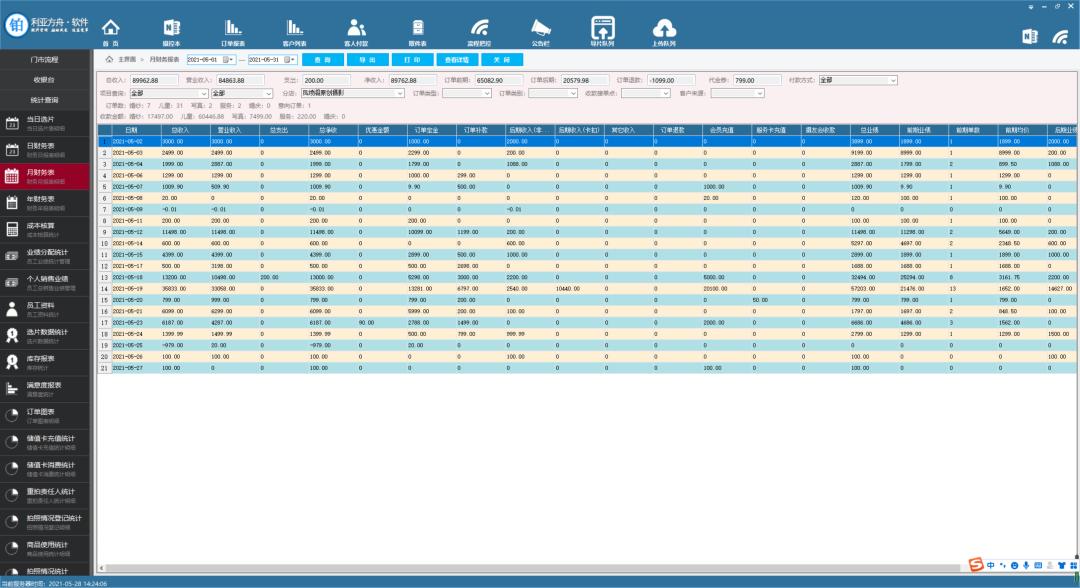1080x588 pixels.
Task: Expand the second 全部 dropdown
Action: point(269,94)
